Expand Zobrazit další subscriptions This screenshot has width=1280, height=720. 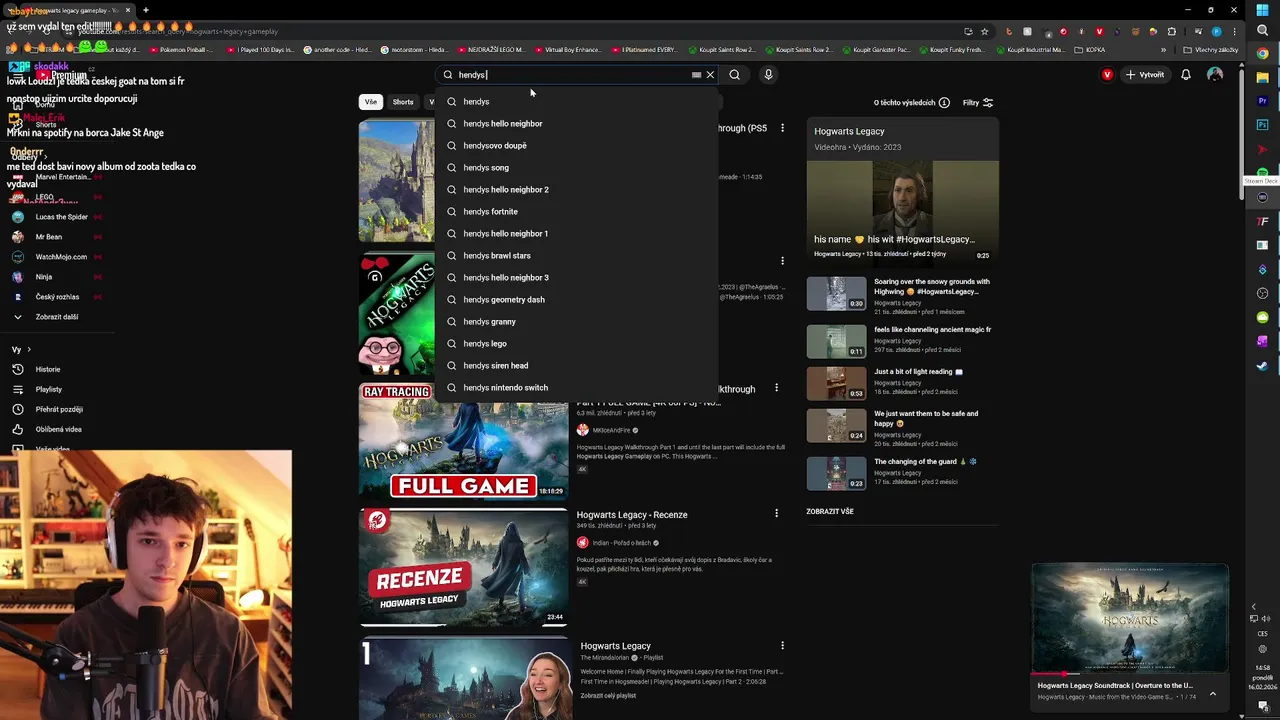(57, 317)
